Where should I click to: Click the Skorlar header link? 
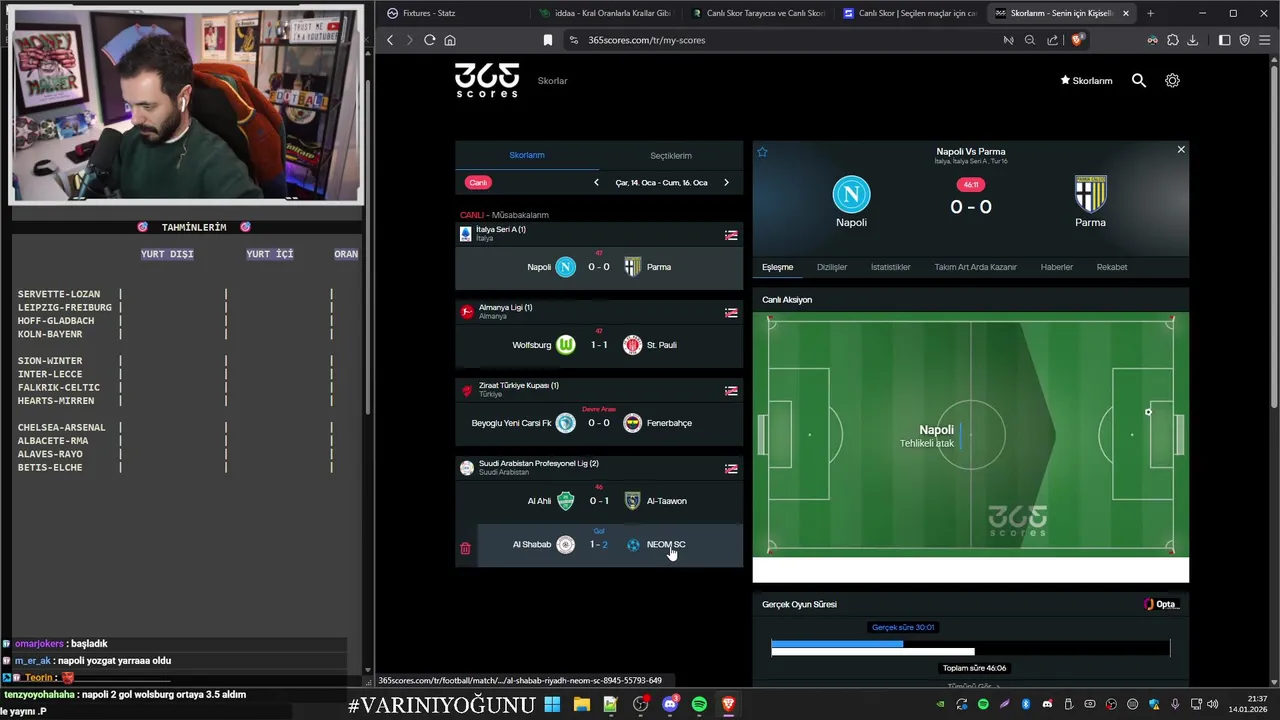(552, 81)
